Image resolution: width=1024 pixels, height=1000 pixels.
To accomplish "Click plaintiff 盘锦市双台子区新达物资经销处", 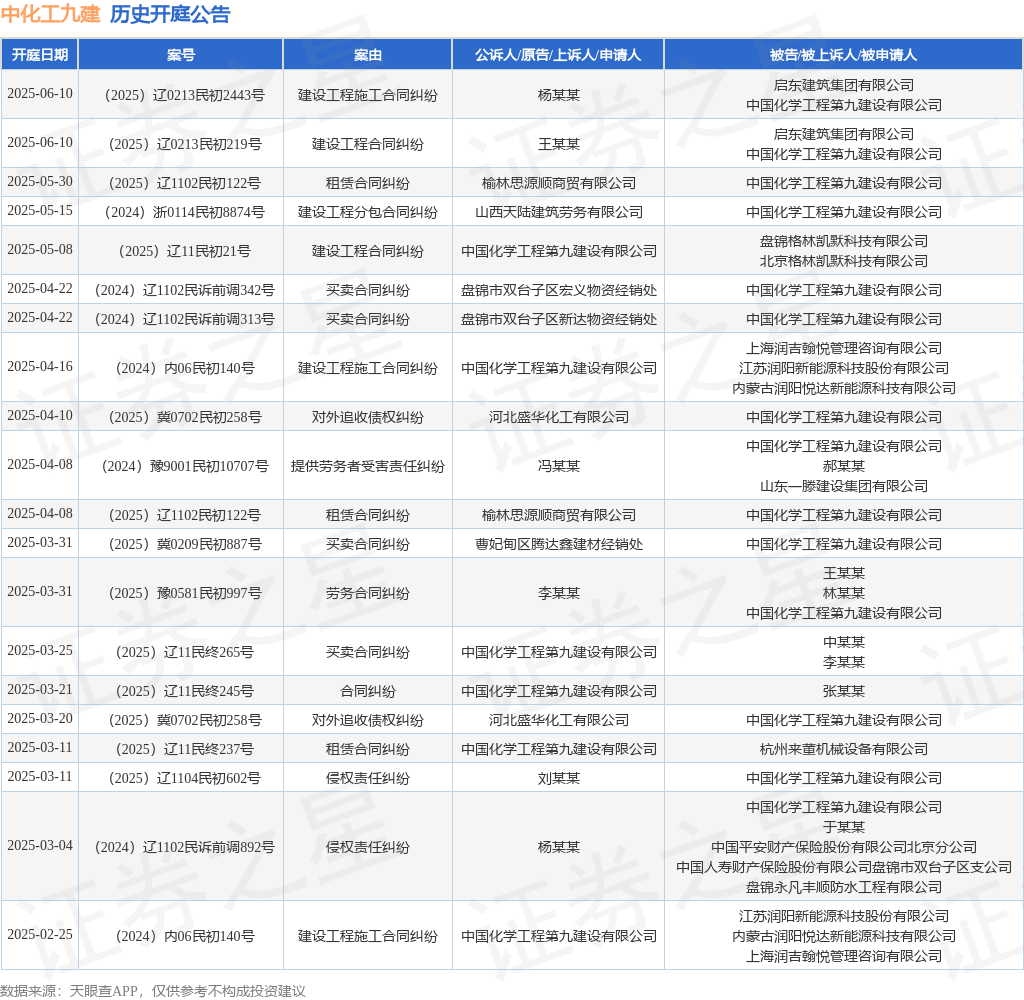I will (559, 319).
